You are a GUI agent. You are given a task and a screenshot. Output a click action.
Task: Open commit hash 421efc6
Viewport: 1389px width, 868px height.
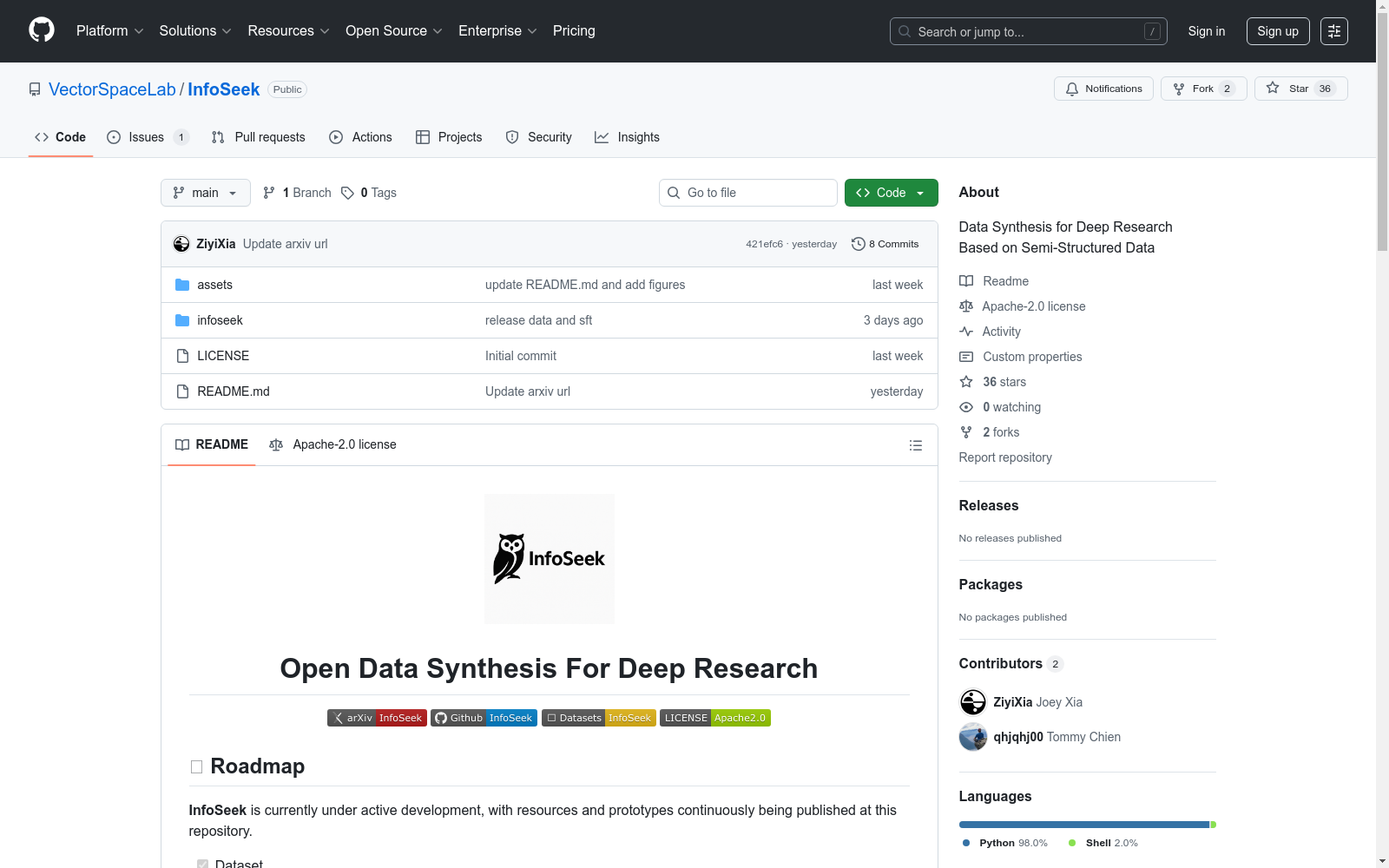click(x=764, y=244)
